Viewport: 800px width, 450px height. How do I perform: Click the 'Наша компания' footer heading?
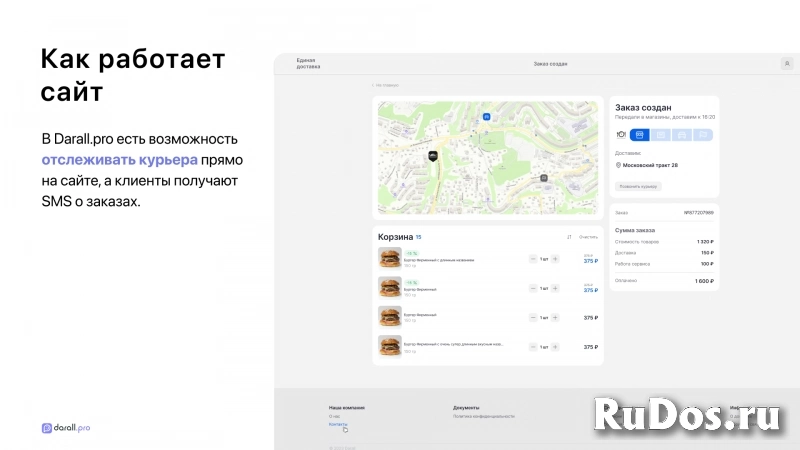point(346,408)
